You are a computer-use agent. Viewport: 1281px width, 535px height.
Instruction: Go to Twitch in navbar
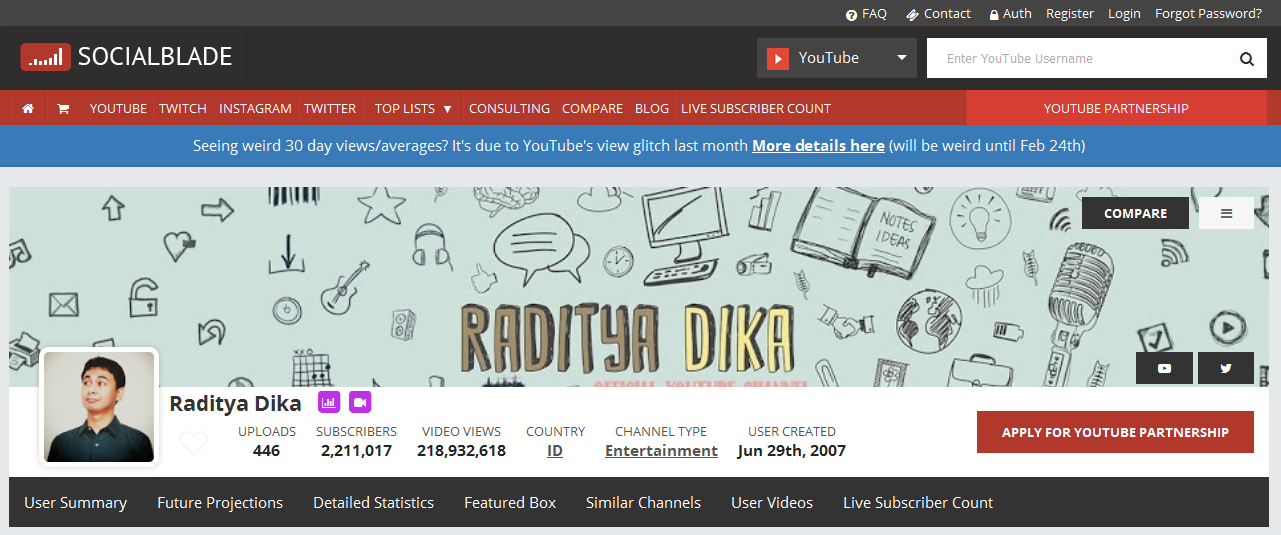click(183, 108)
